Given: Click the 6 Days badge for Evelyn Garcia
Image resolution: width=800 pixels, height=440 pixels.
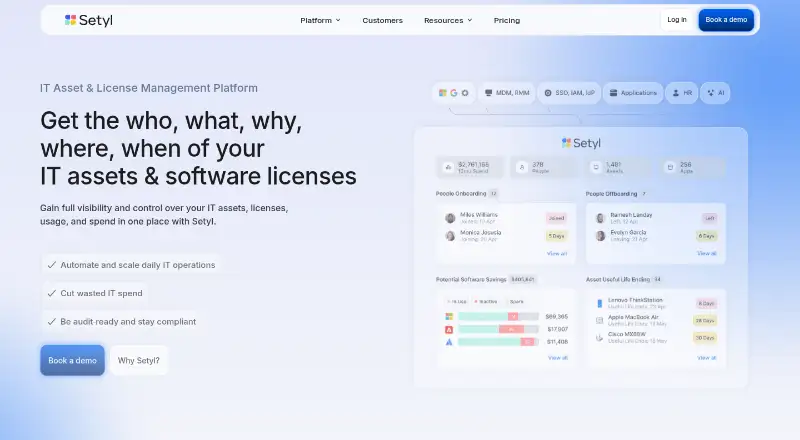Looking at the screenshot, I should click(x=707, y=236).
